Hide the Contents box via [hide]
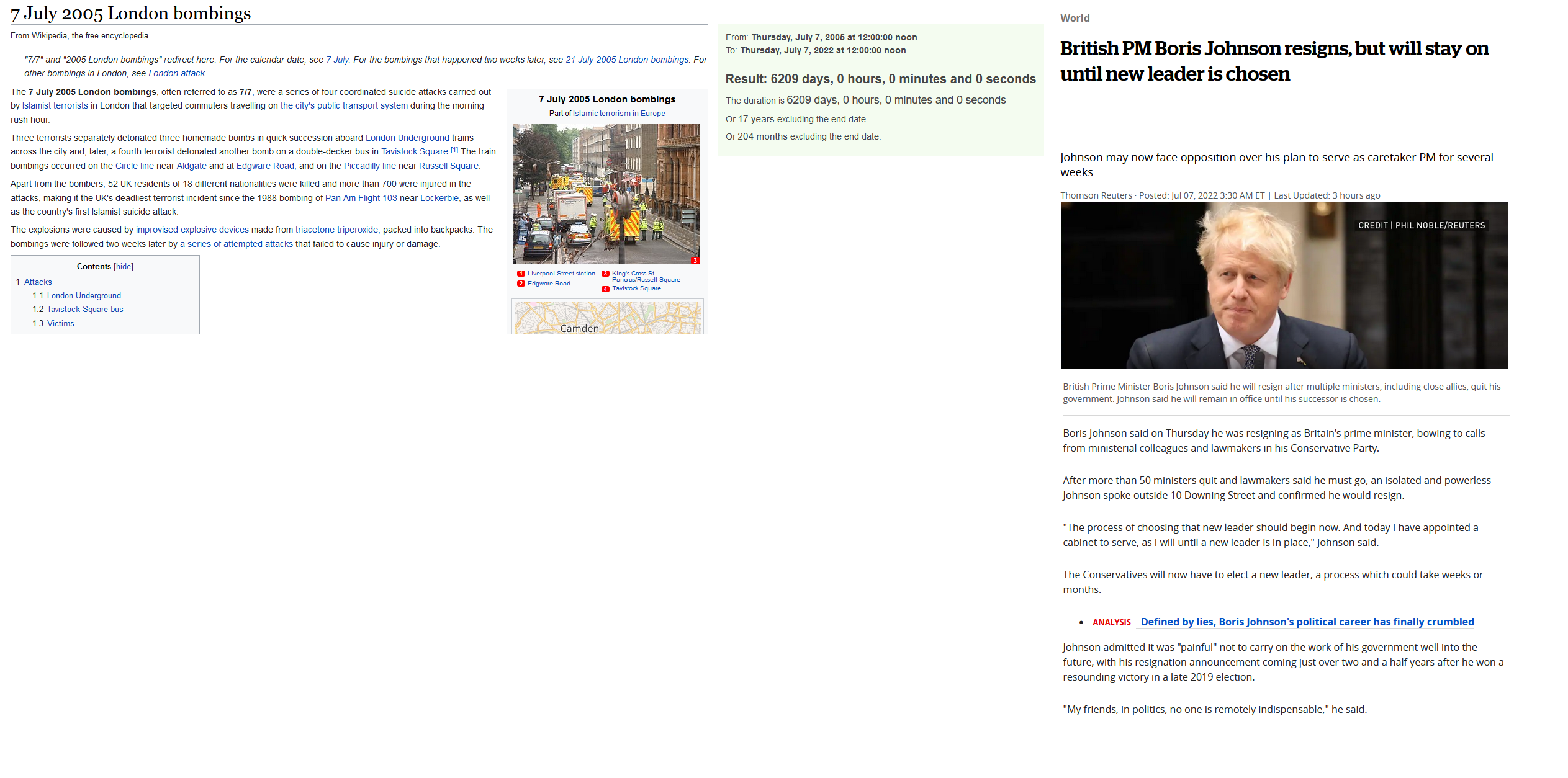 coord(124,266)
